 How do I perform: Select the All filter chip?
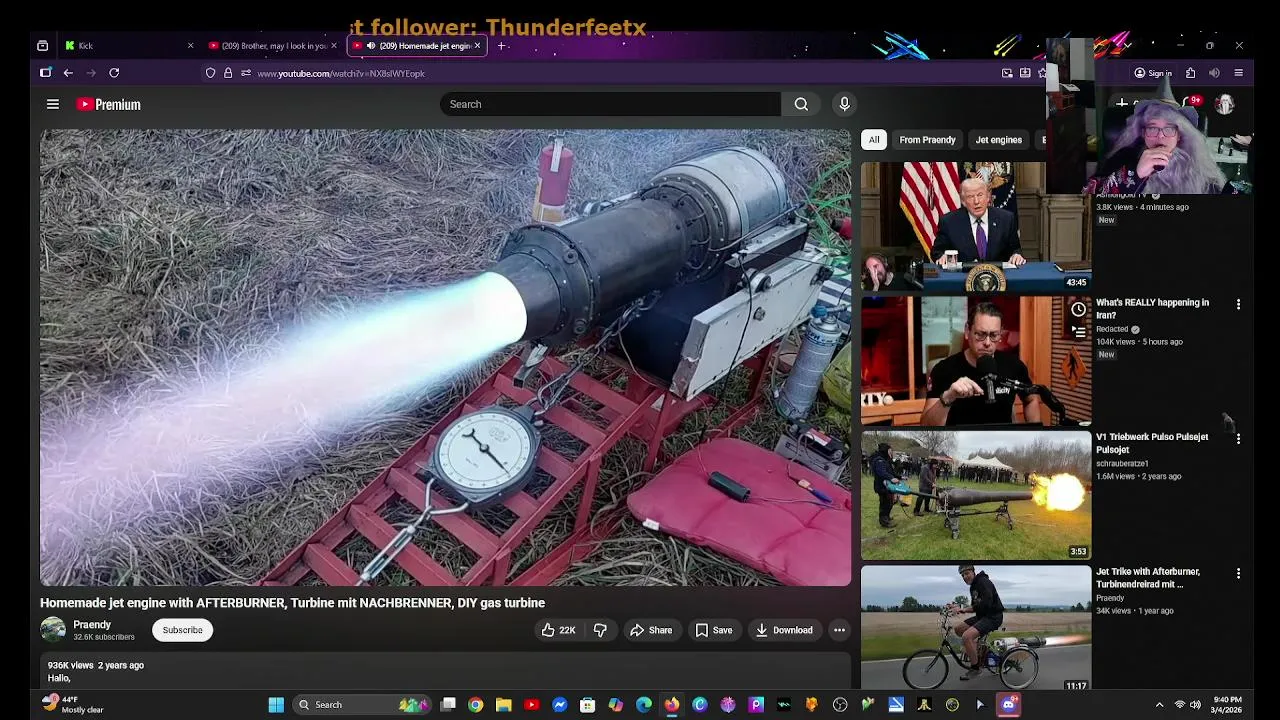point(874,140)
